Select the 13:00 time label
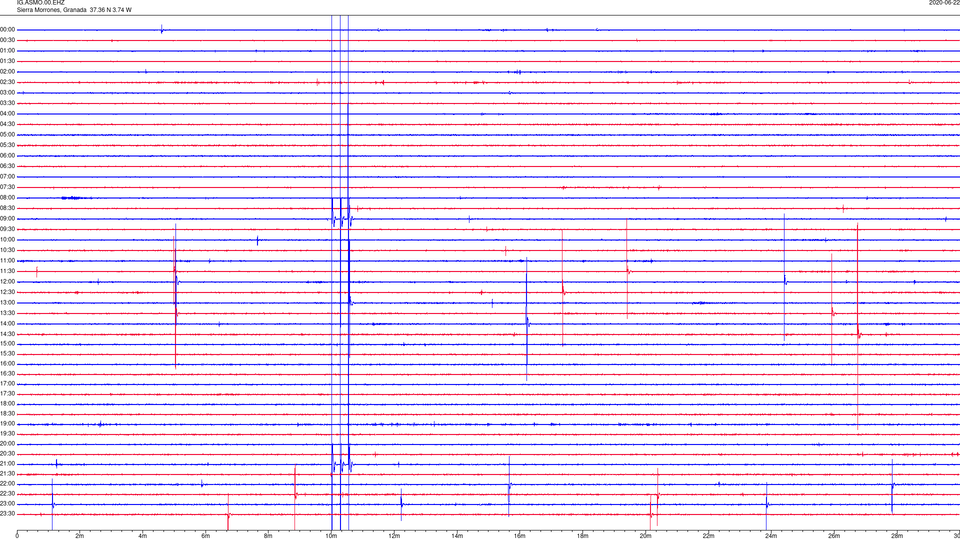The height and width of the screenshot is (540, 960). pyautogui.click(x=8, y=302)
